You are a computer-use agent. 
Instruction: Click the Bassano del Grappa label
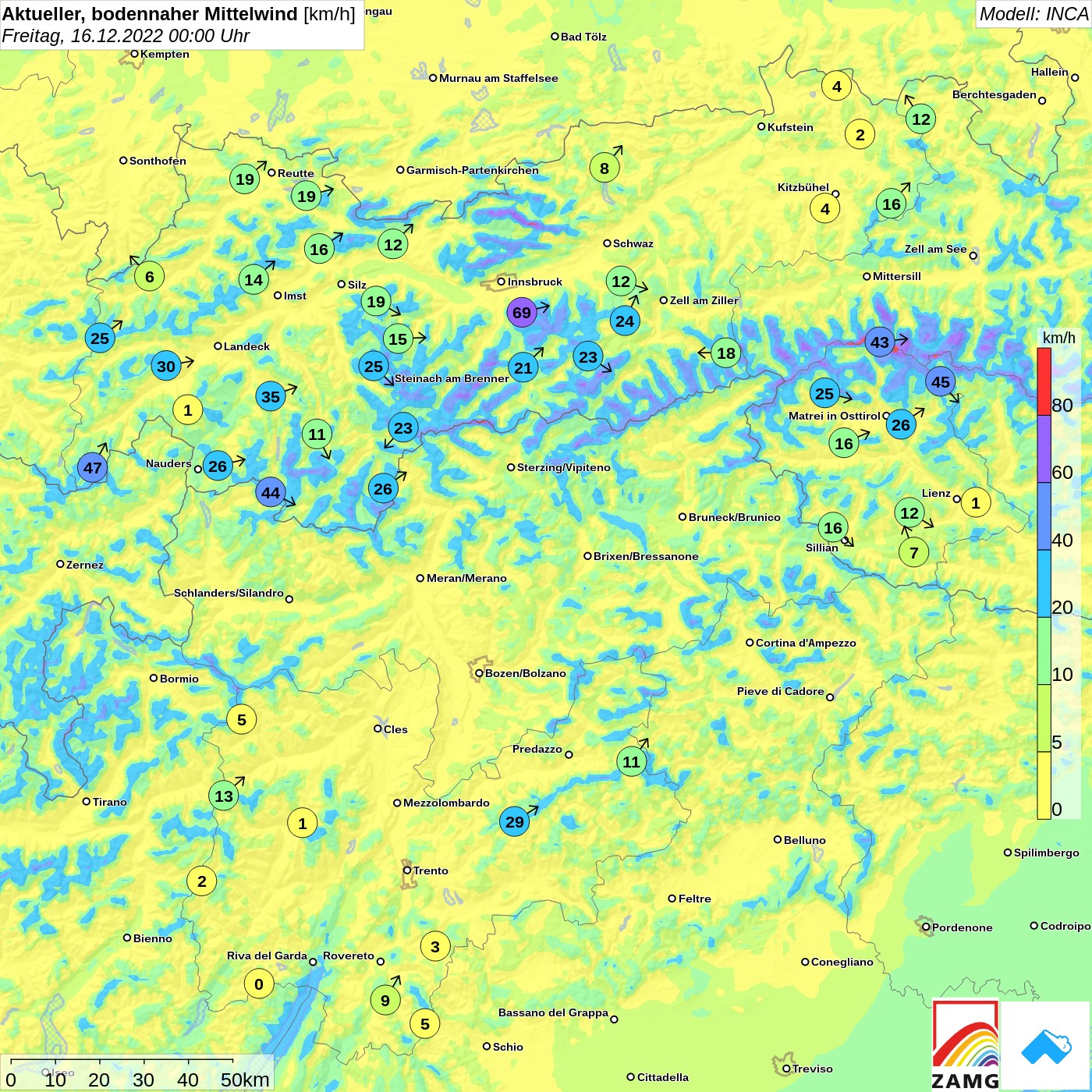[554, 1012]
